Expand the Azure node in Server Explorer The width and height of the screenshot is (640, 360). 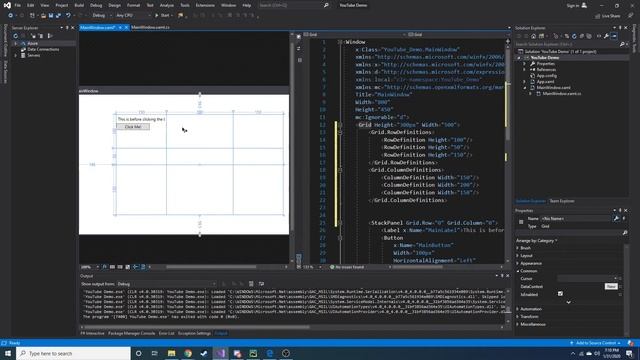(16, 43)
